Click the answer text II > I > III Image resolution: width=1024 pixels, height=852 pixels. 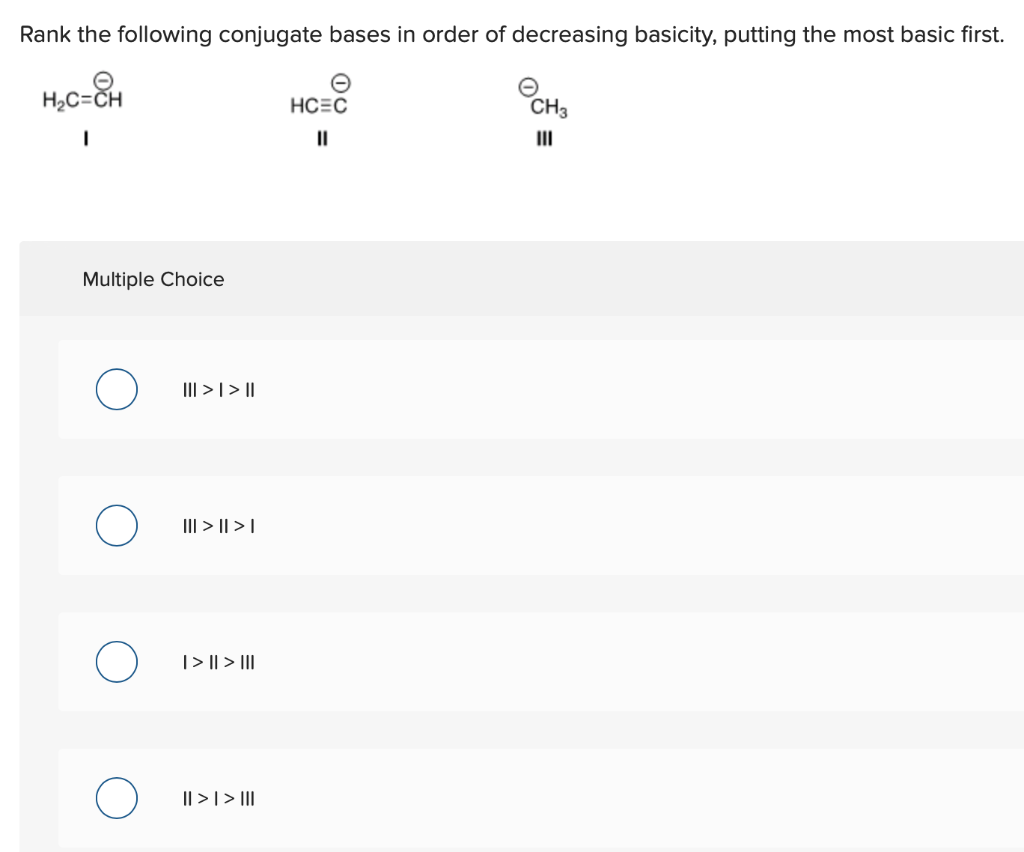[x=219, y=798]
